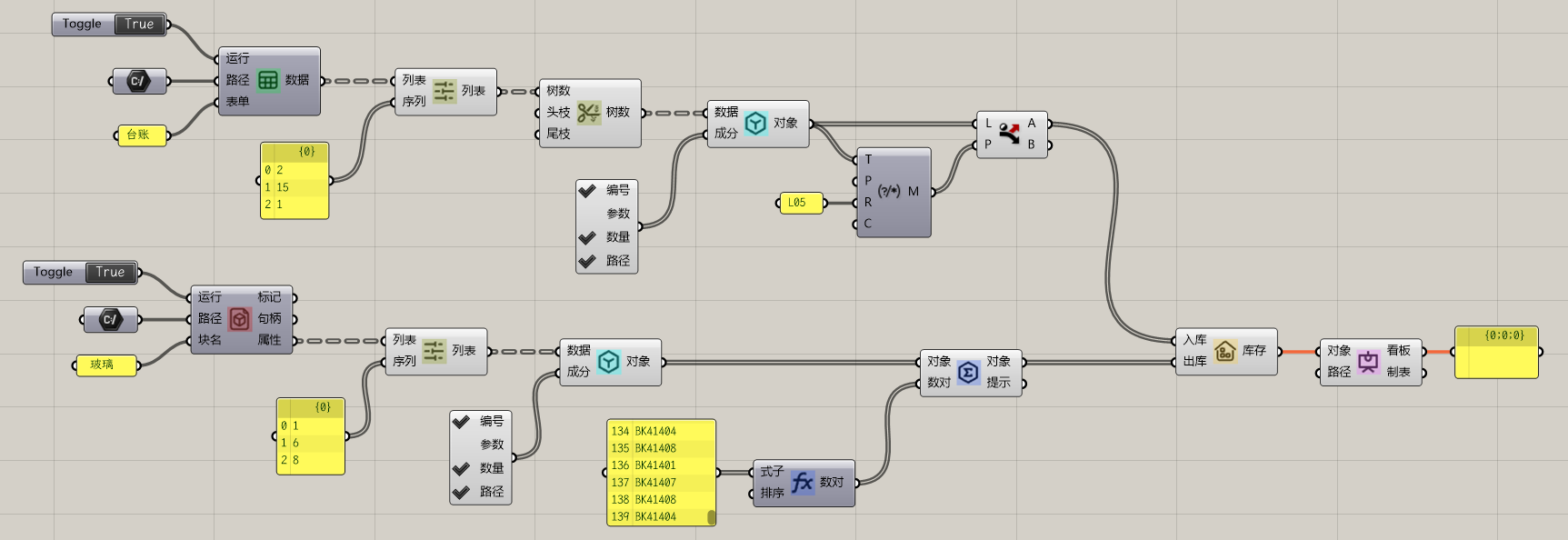
Task: Click the house icon on the 入库/出库 inventory component
Action: tap(1224, 351)
